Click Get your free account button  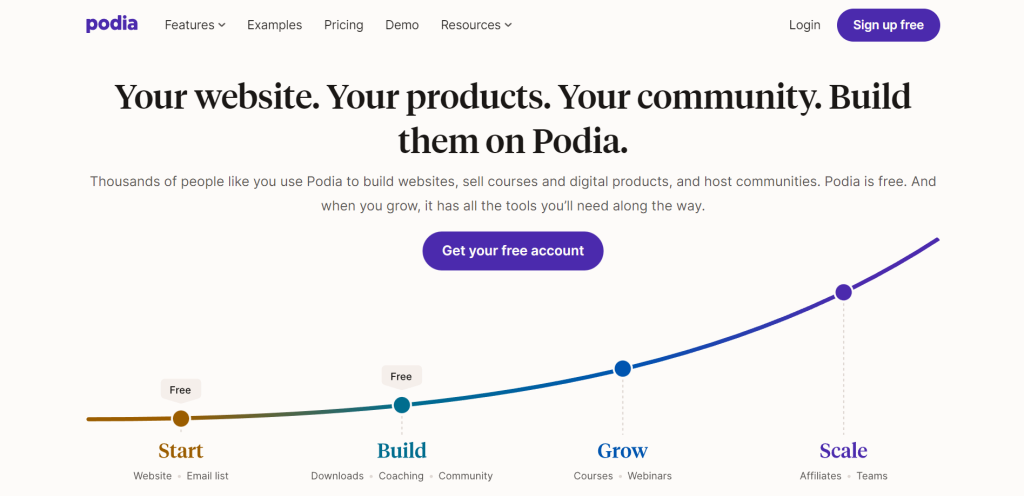(513, 251)
